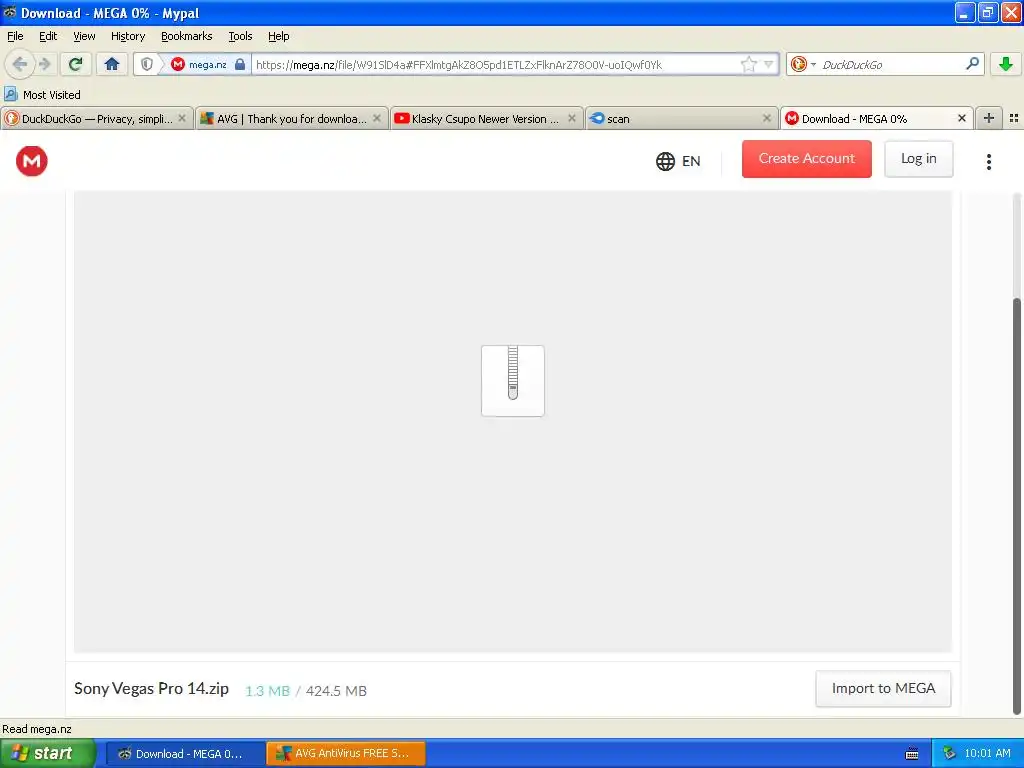The height and width of the screenshot is (768, 1024).
Task: Open the downloads green arrow button
Action: tap(1006, 64)
